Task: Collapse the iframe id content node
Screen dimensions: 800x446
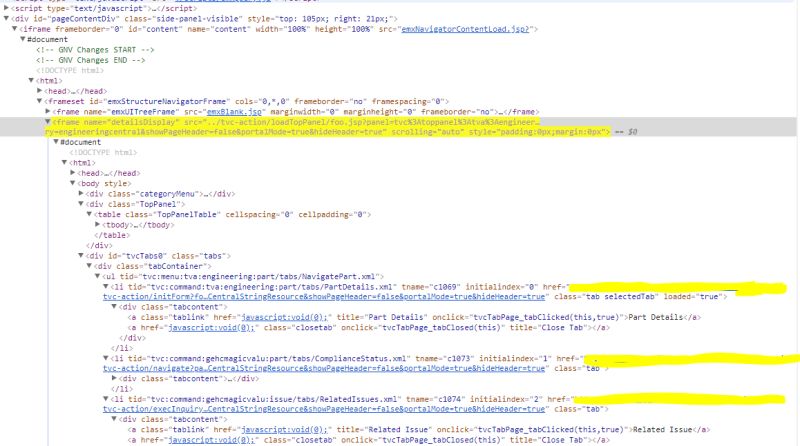Action: coord(14,29)
